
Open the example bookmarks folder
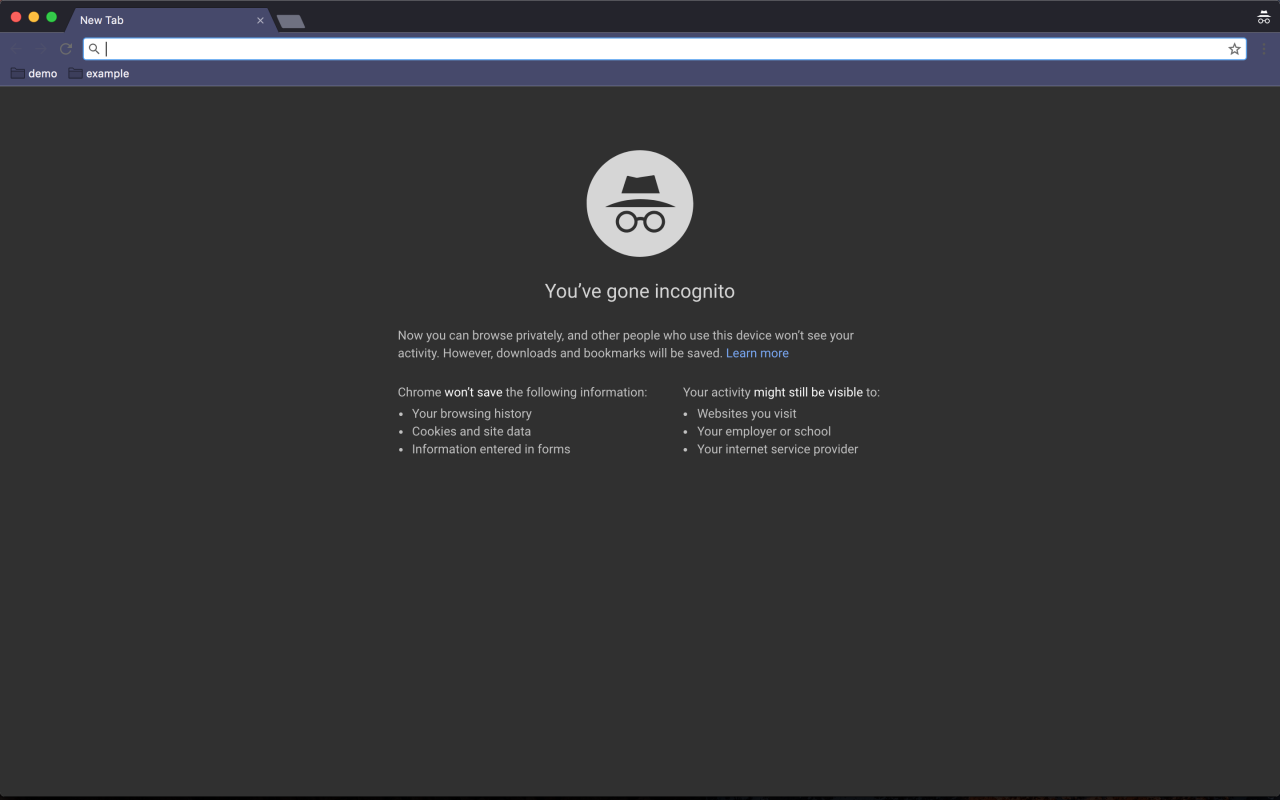(99, 73)
